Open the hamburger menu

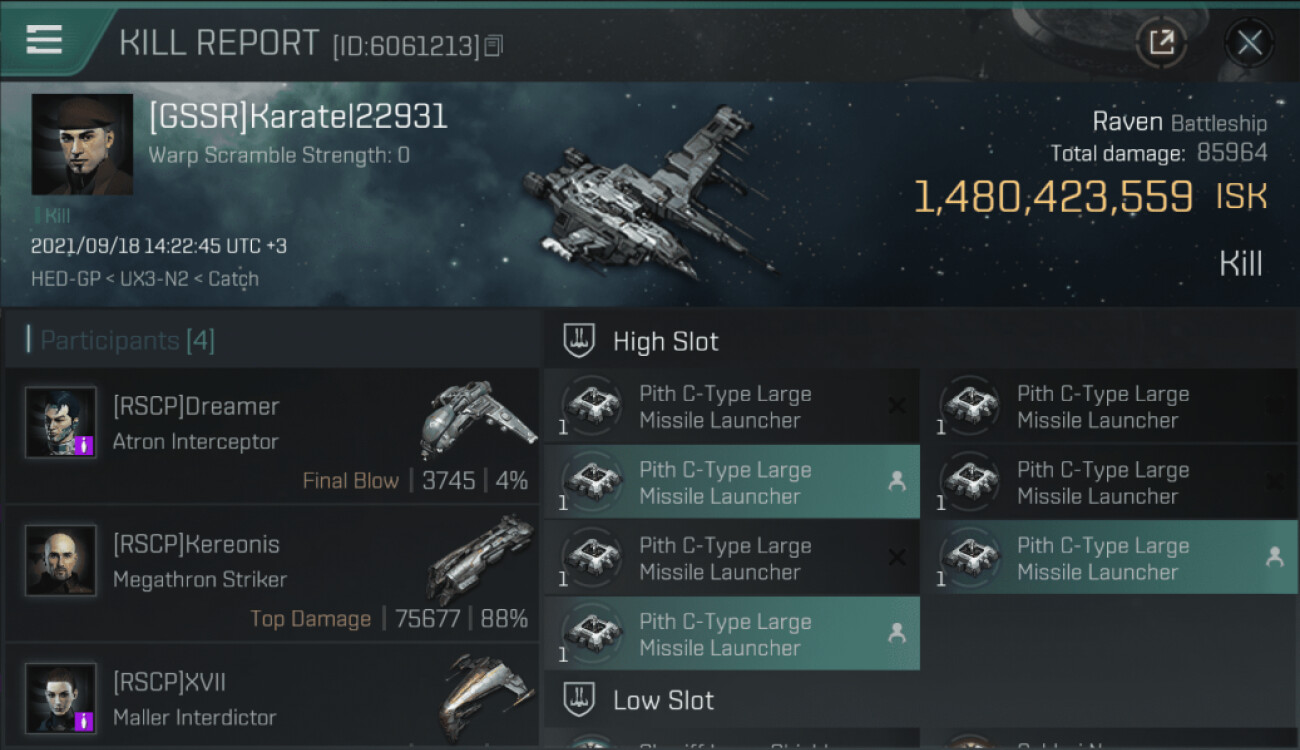(x=44, y=40)
